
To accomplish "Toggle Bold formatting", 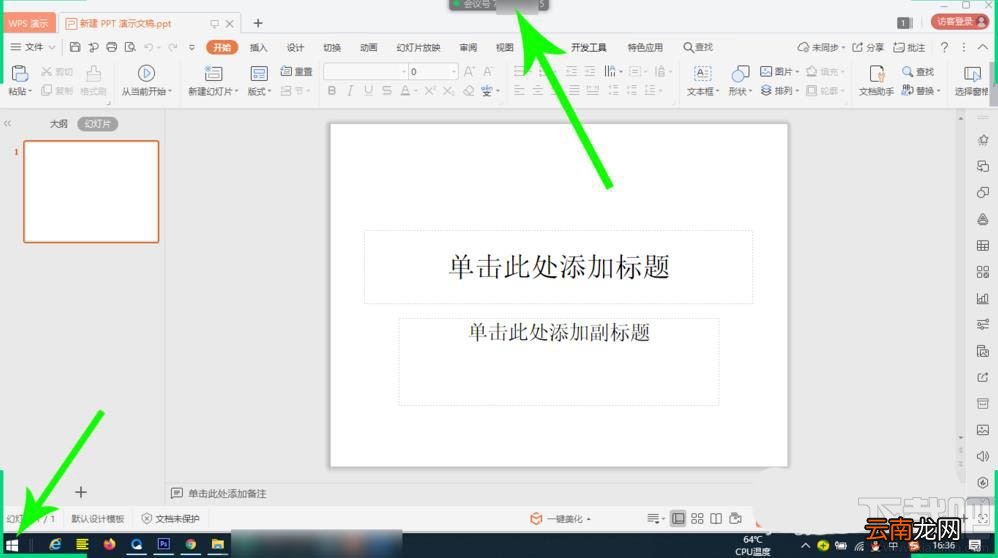I will [x=332, y=91].
